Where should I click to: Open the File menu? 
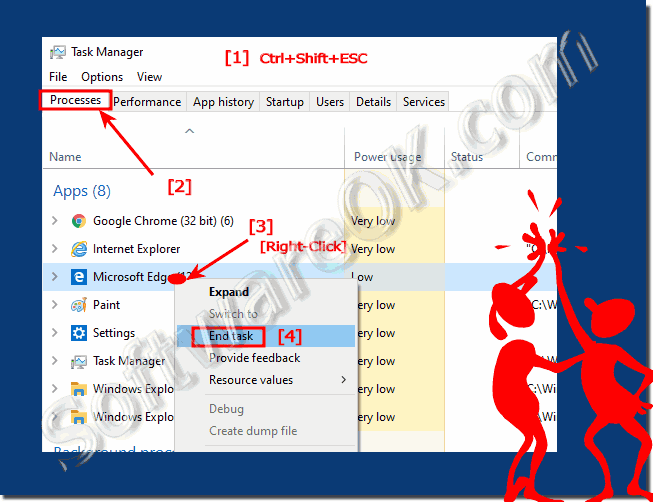pos(58,77)
